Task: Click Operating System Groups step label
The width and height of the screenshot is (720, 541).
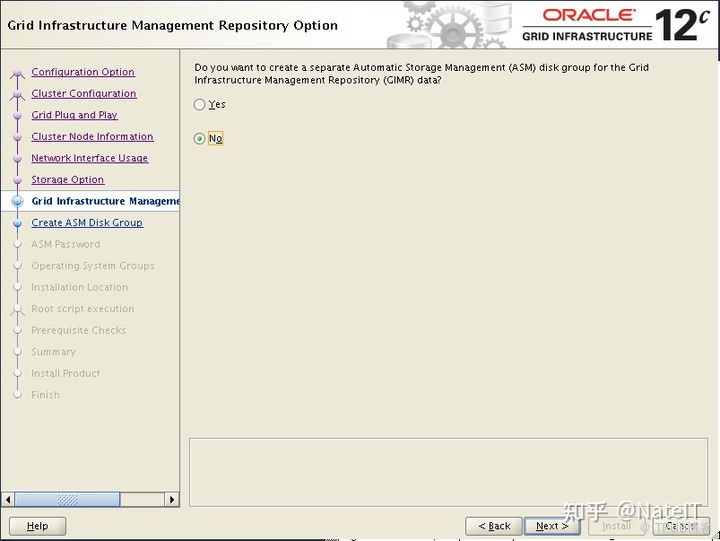Action: [93, 266]
